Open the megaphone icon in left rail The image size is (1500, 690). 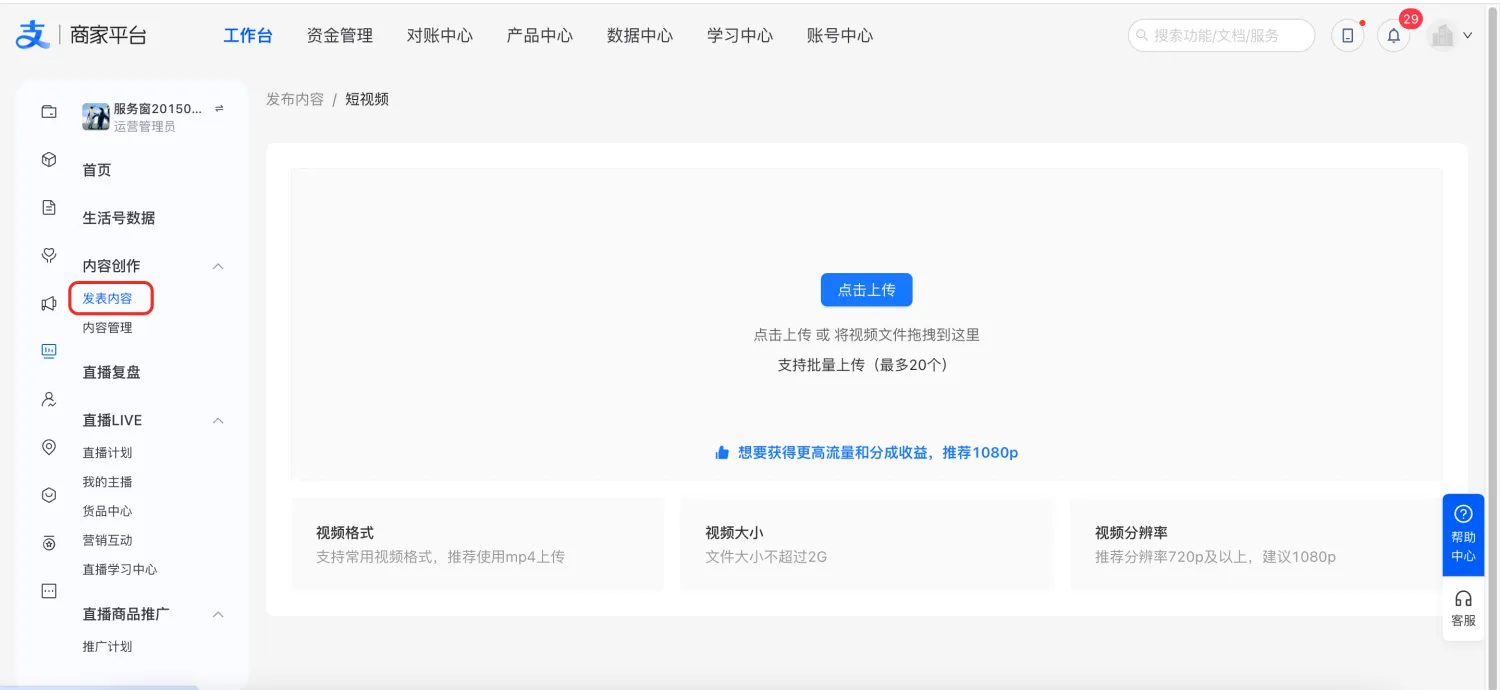(48, 303)
